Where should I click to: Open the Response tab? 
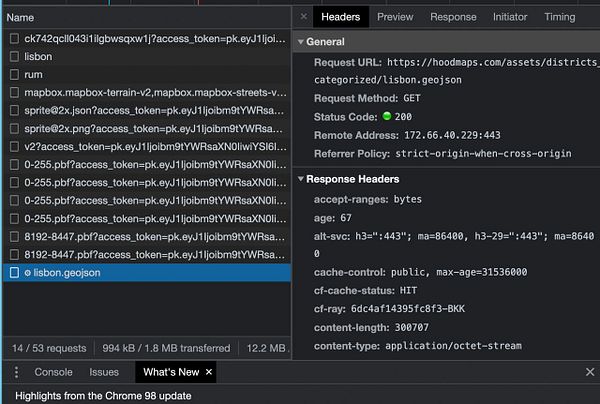(453, 17)
